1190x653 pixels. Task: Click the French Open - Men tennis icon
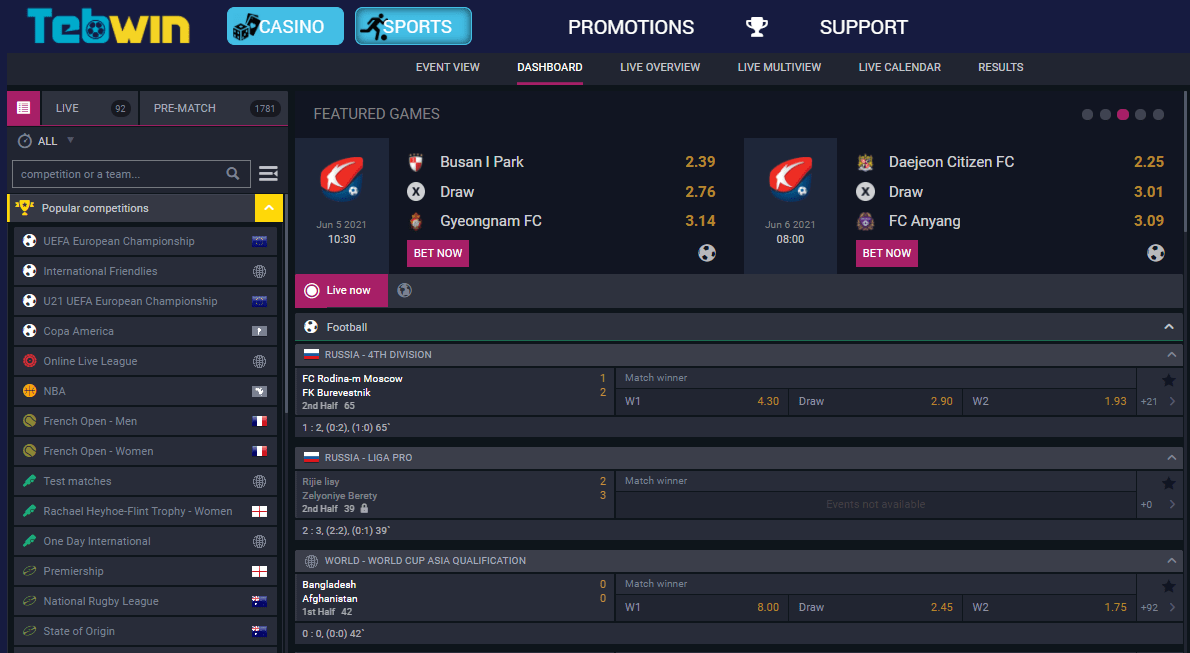click(30, 421)
